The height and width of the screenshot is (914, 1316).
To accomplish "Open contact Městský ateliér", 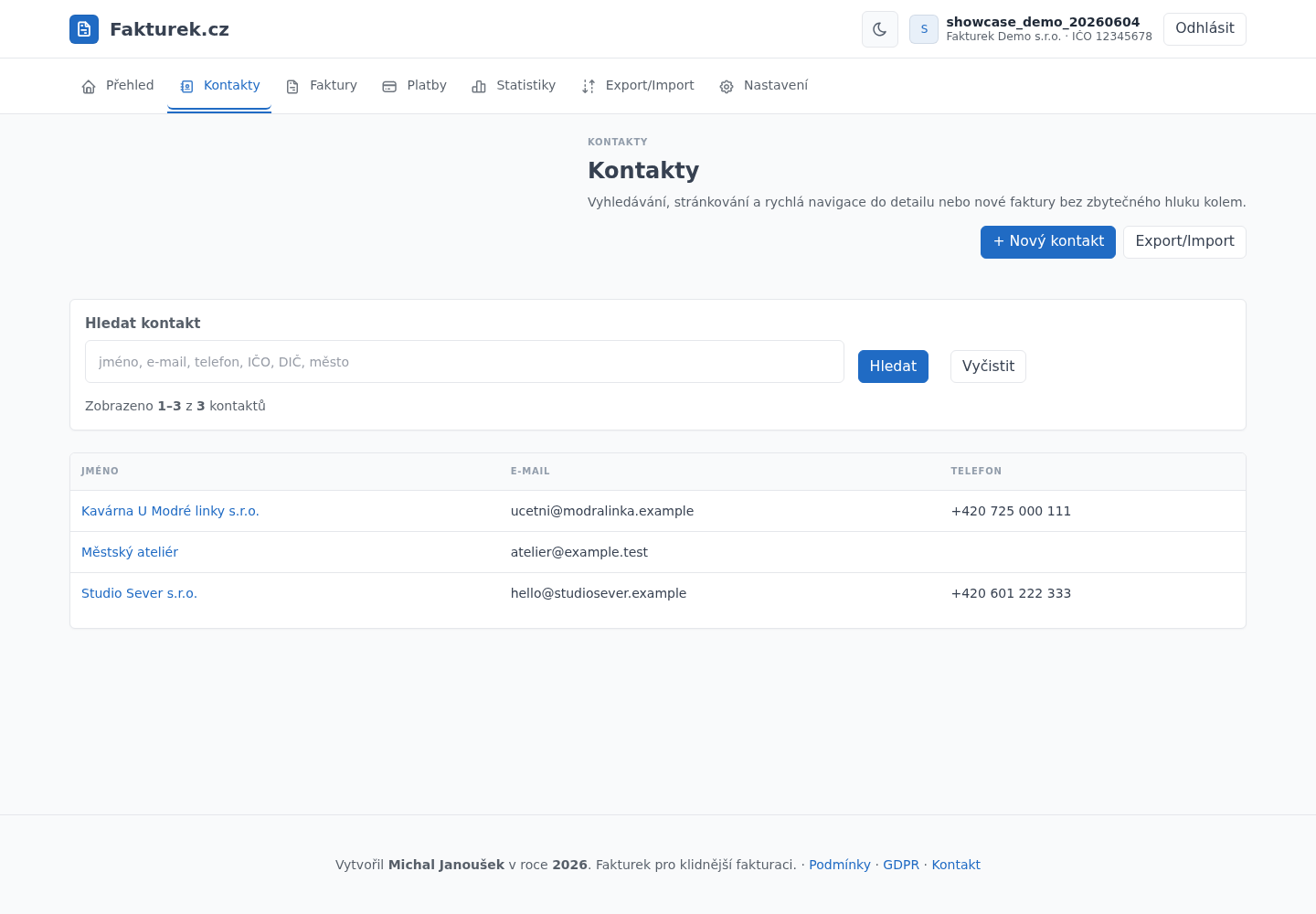I will (130, 552).
